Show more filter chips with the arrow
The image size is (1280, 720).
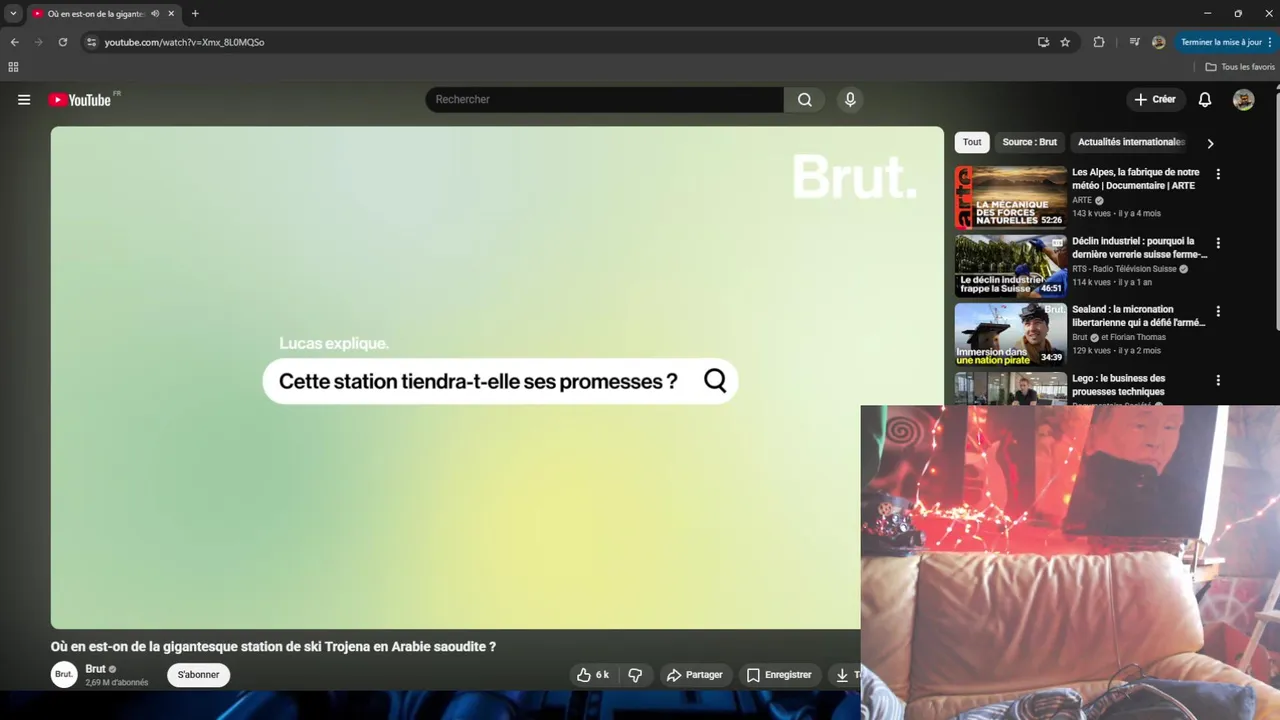click(1210, 143)
